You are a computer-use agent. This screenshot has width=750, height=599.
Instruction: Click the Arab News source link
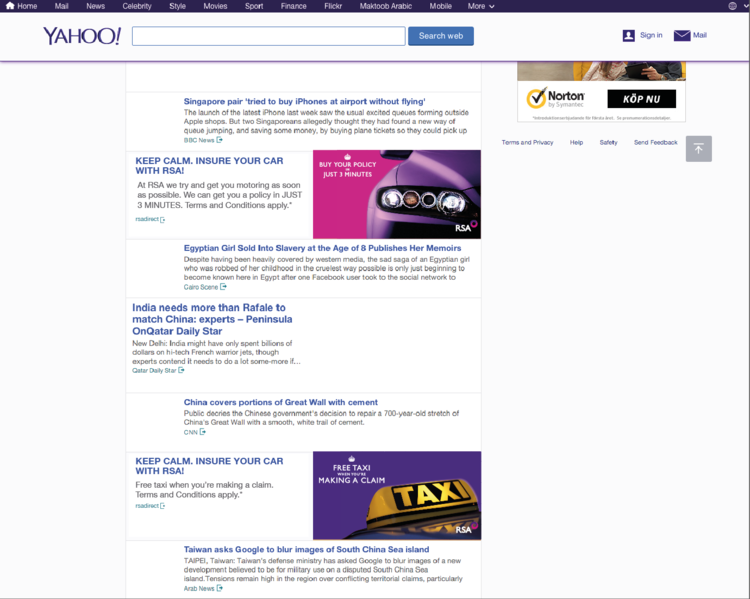pos(199,588)
